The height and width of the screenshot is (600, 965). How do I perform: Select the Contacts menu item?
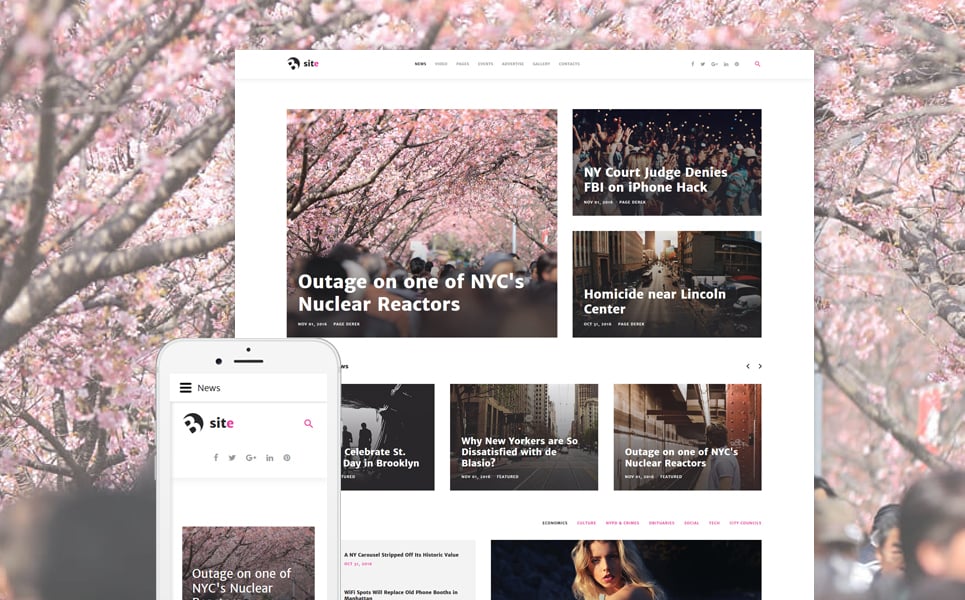(569, 64)
